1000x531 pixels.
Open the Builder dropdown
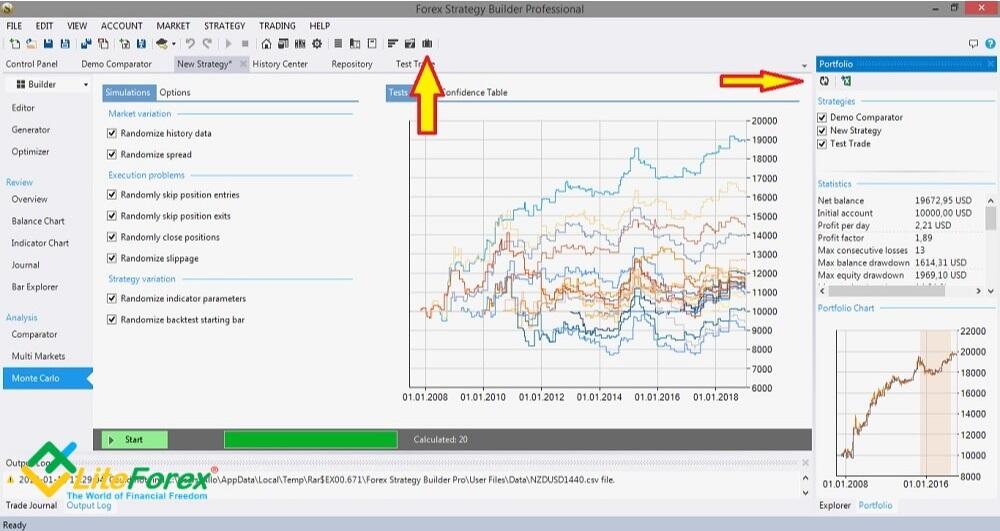pyautogui.click(x=85, y=84)
